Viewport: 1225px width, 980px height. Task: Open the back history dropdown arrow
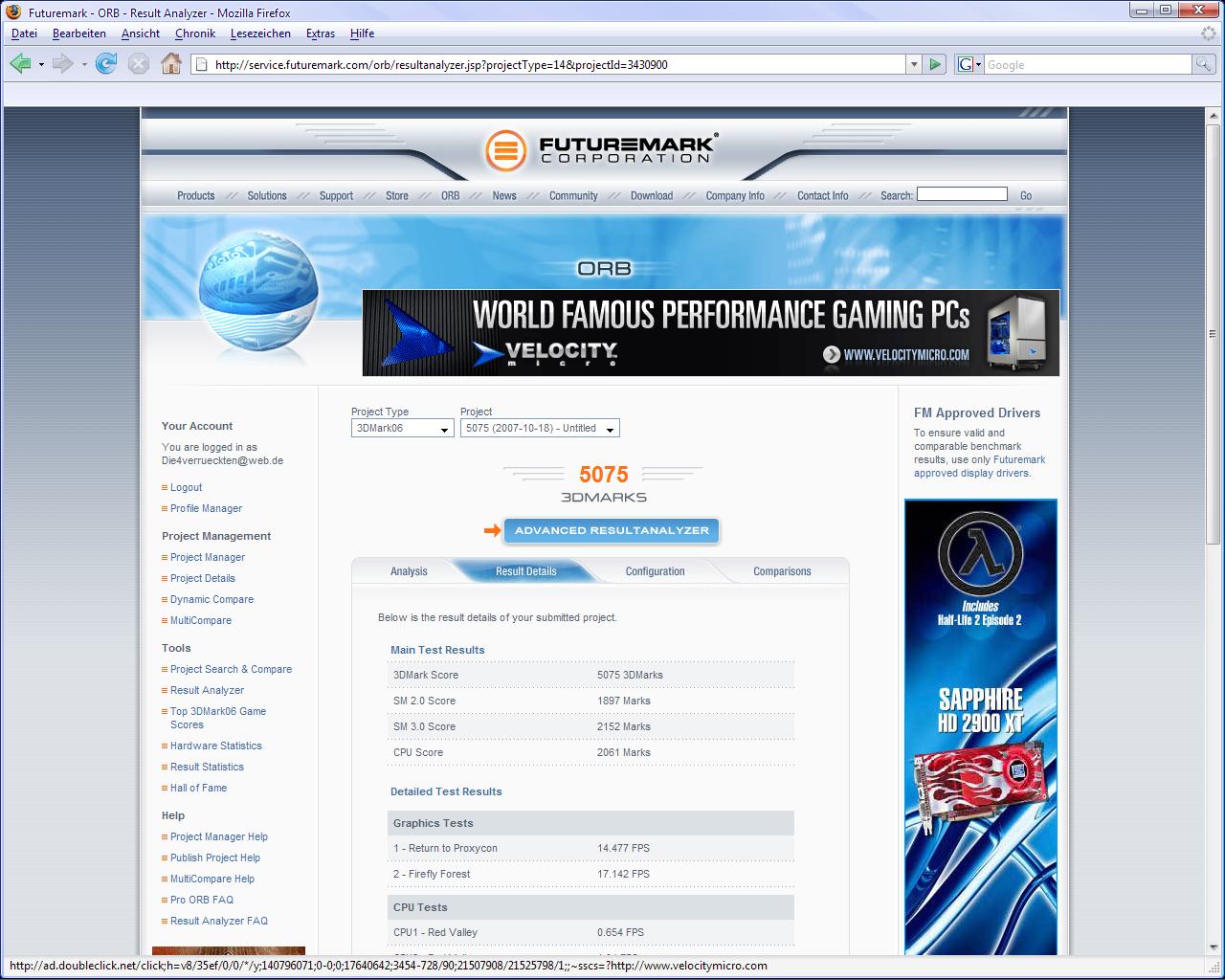[x=41, y=64]
